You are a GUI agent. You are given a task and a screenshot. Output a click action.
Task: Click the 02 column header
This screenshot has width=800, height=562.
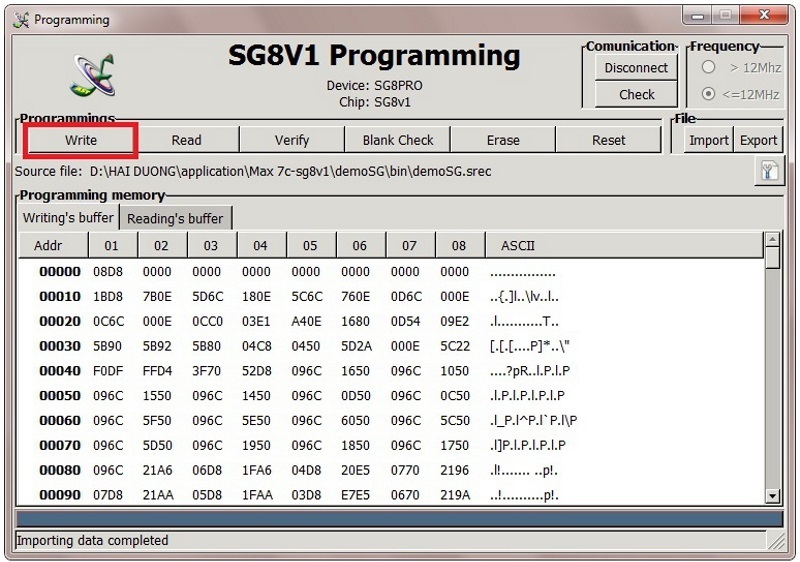161,245
